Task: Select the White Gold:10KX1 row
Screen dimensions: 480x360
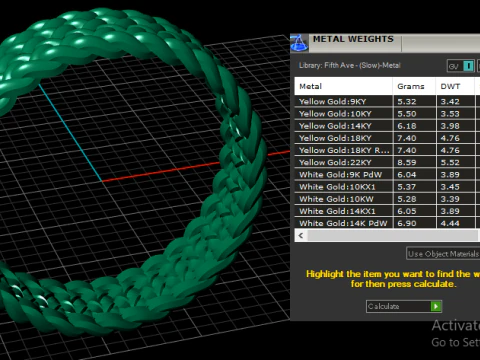Action: (x=387, y=187)
